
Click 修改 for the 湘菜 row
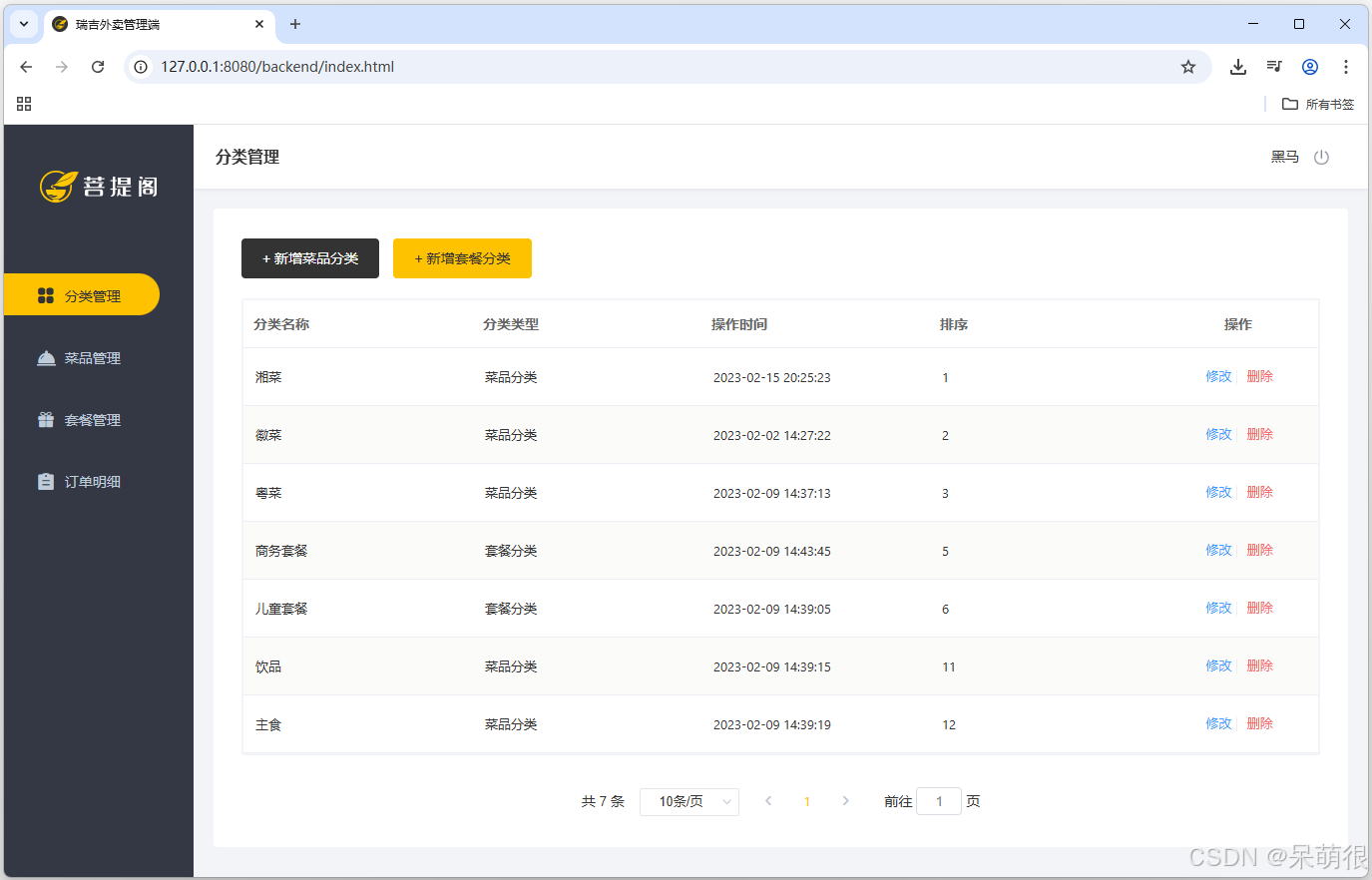[x=1218, y=376]
